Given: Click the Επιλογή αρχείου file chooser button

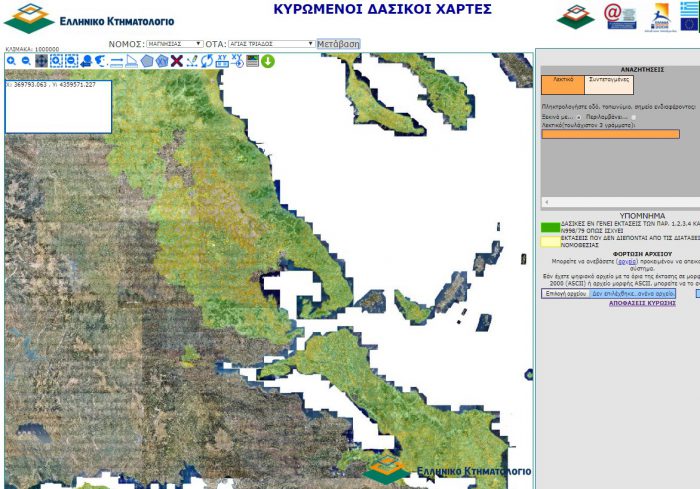Looking at the screenshot, I should (563, 294).
